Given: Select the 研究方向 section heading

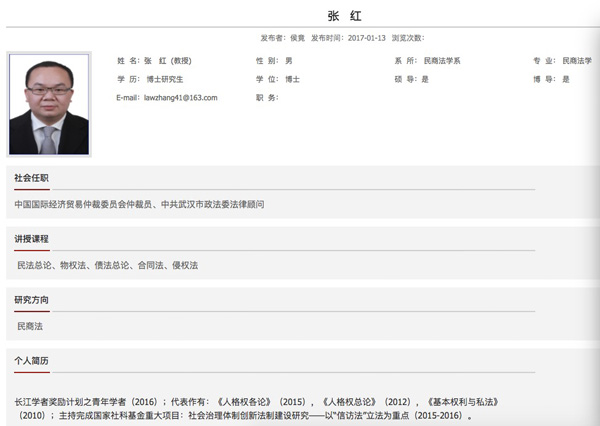Looking at the screenshot, I should point(32,300).
